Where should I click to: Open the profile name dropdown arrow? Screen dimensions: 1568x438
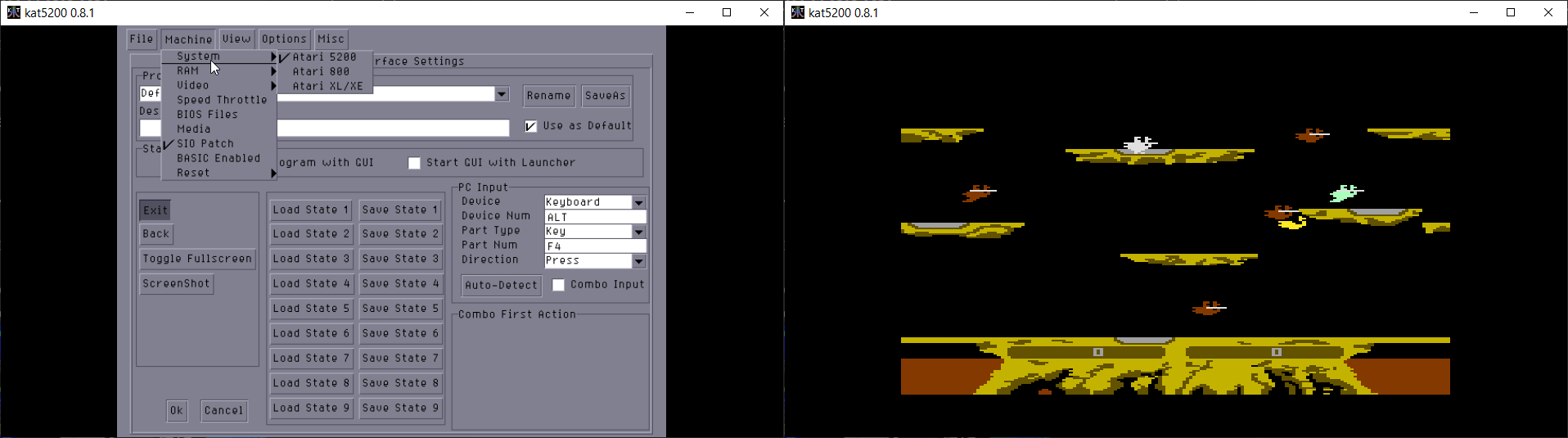pyautogui.click(x=502, y=94)
